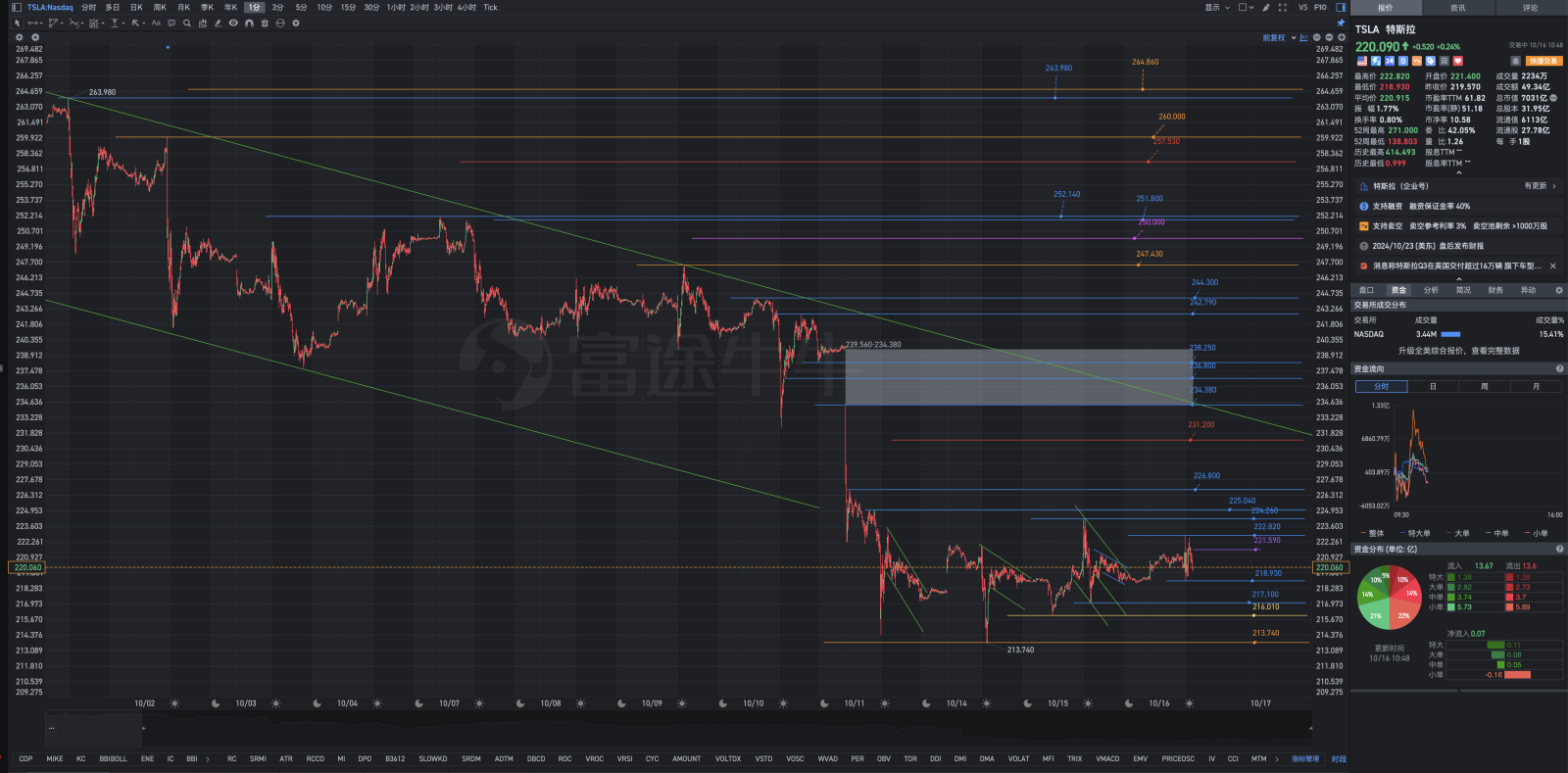Click the fund distribution pie chart

(1389, 597)
